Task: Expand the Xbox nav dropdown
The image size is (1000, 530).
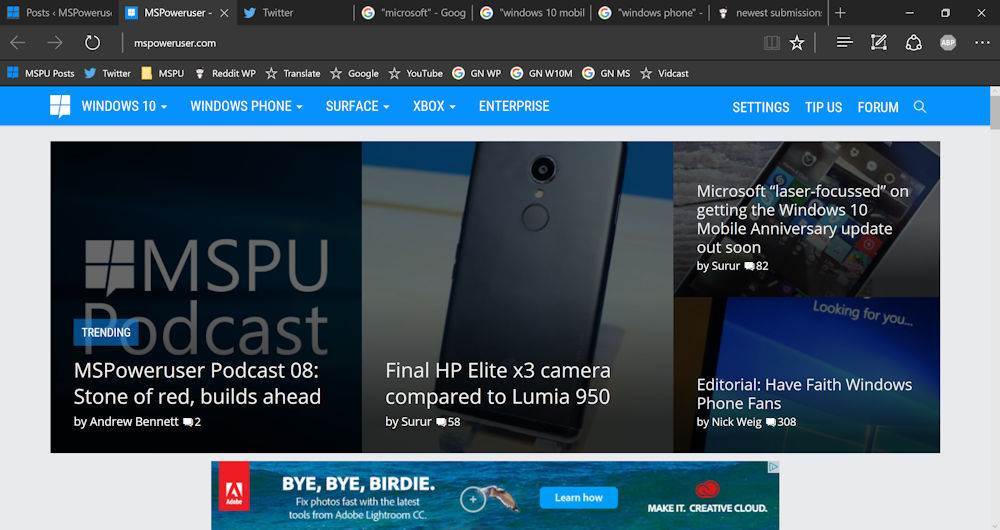Action: coord(434,106)
